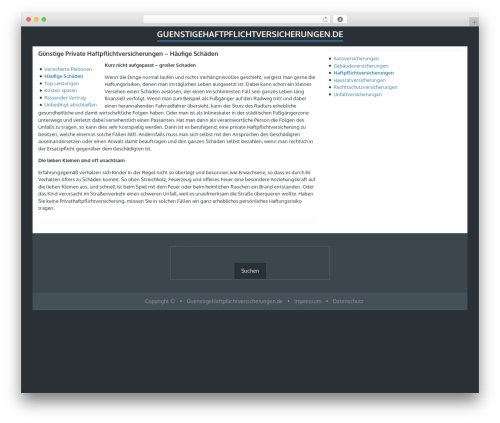Open GuenstigeHaftpflichtversicherungen.de footer link
Image resolution: width=500 pixels, height=423 pixels.
click(x=234, y=301)
